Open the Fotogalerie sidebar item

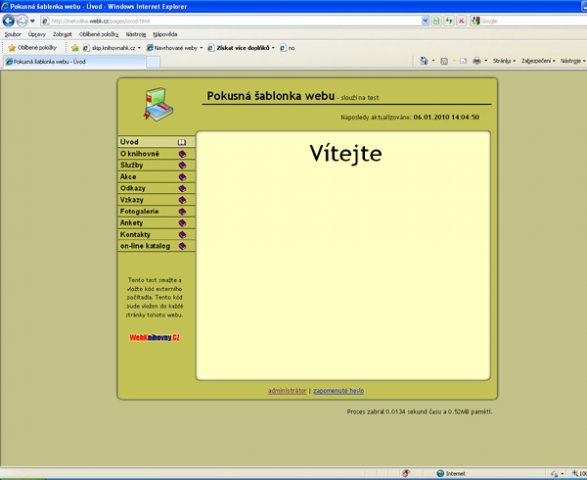click(156, 212)
